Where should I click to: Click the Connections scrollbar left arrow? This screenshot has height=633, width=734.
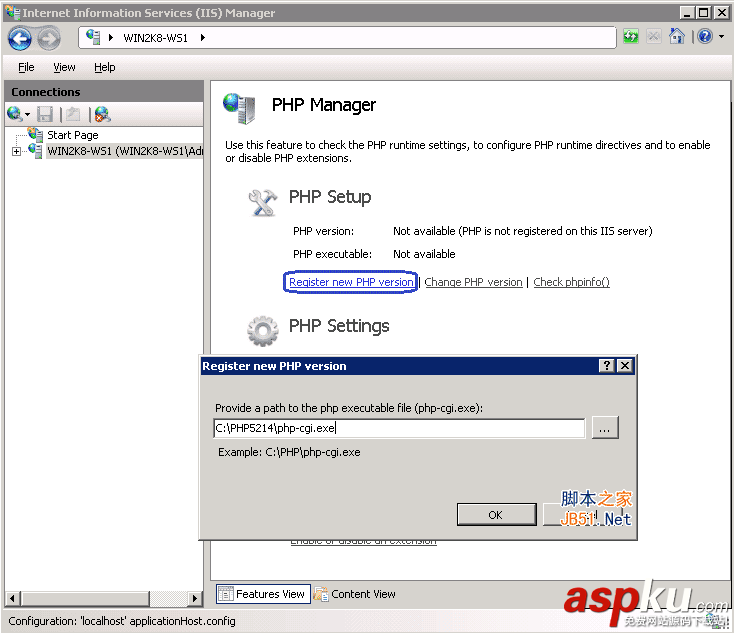point(13,598)
